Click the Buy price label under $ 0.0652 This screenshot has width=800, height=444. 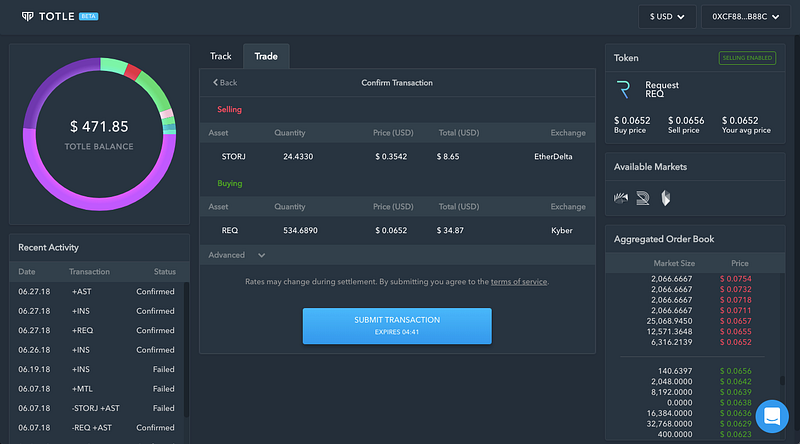pos(630,131)
